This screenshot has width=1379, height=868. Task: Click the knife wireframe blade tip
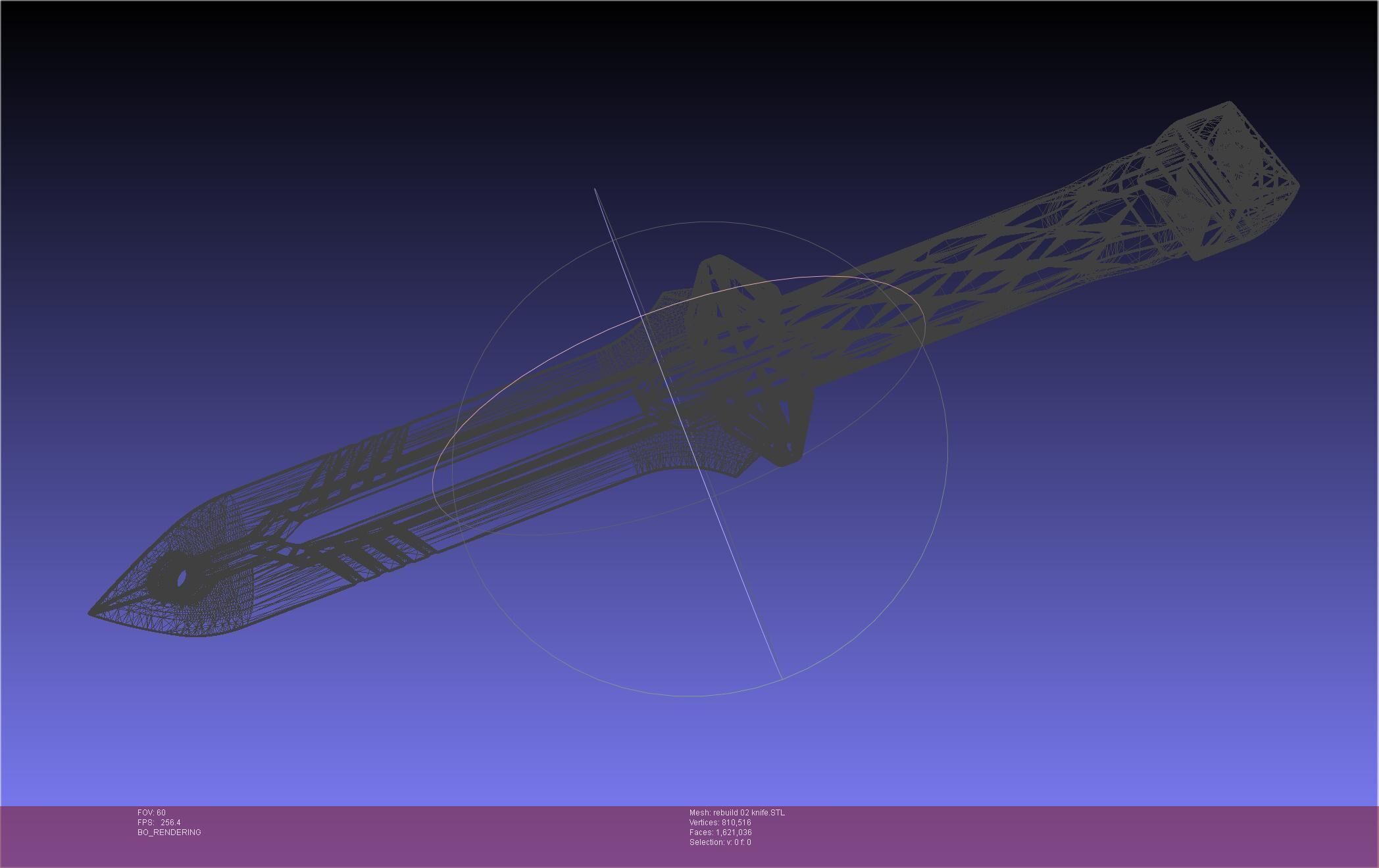click(92, 614)
